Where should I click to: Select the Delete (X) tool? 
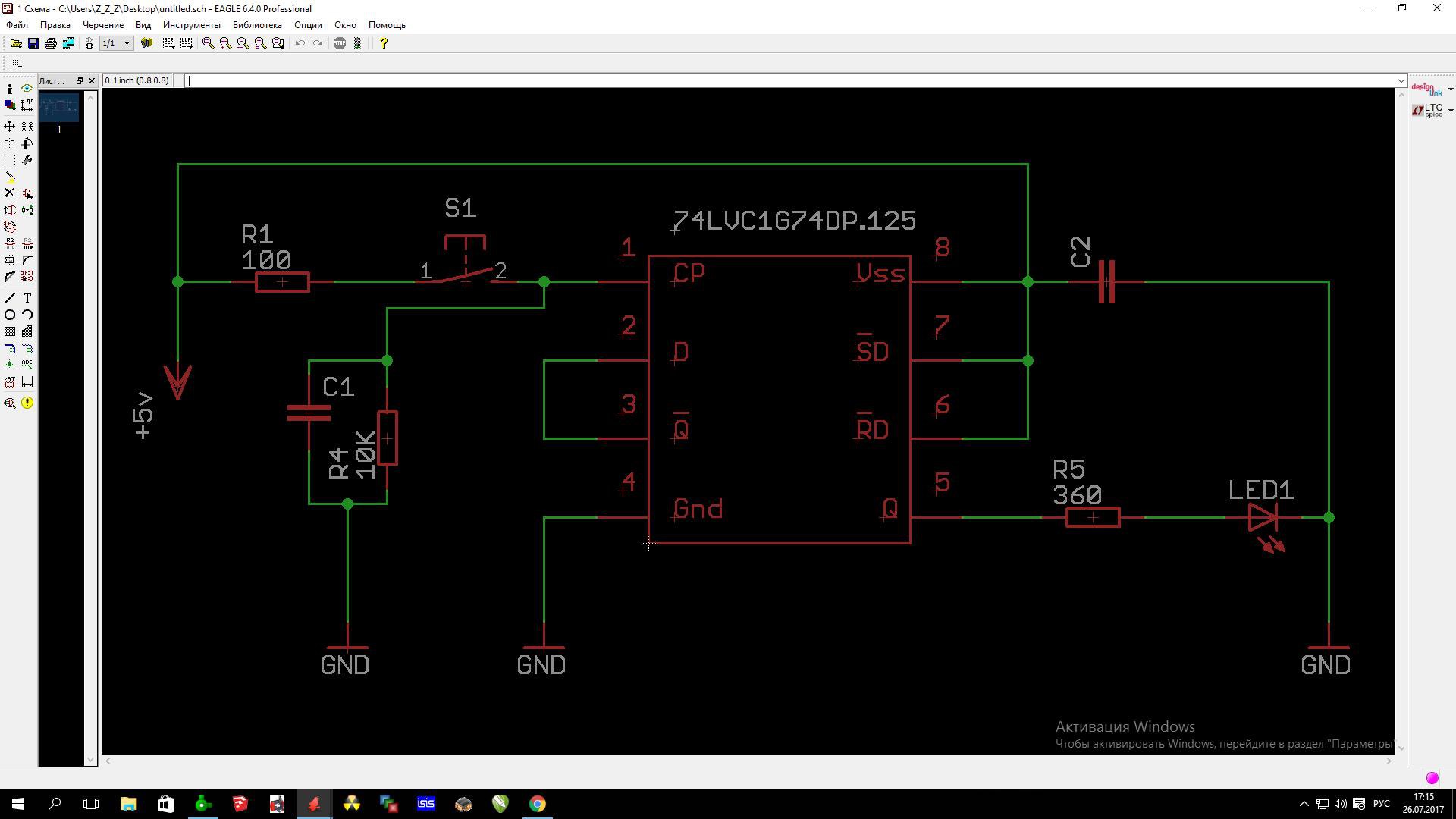pyautogui.click(x=10, y=193)
